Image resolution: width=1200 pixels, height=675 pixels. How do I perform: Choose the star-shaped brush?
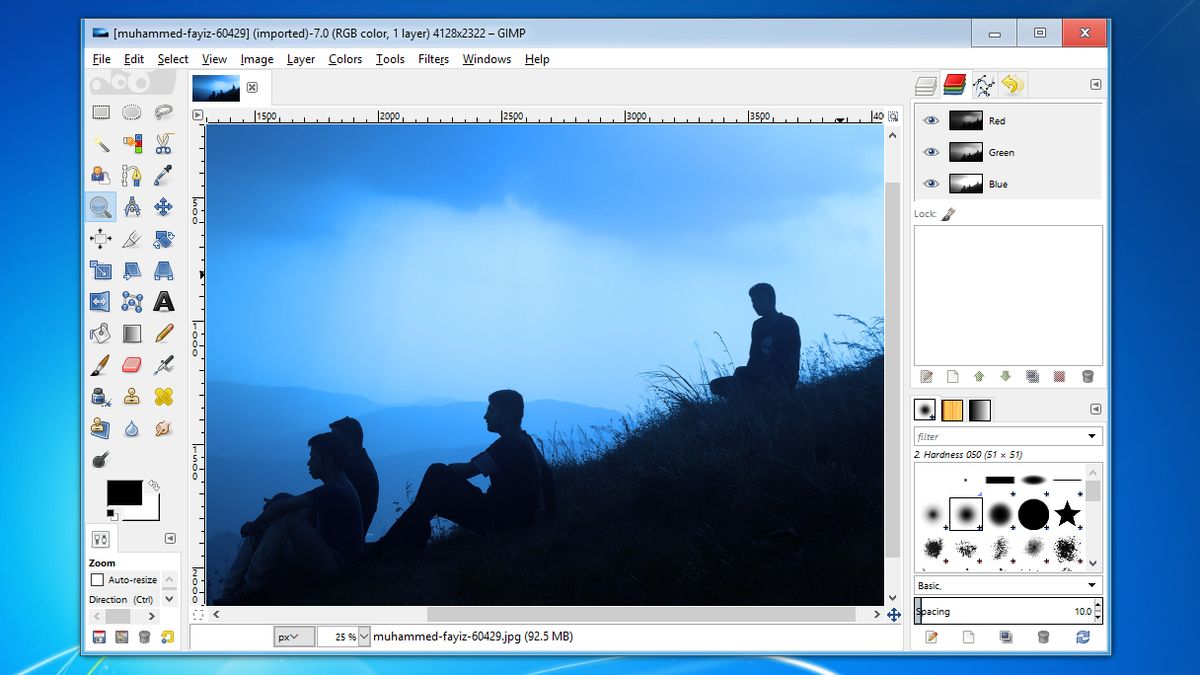pos(1067,514)
